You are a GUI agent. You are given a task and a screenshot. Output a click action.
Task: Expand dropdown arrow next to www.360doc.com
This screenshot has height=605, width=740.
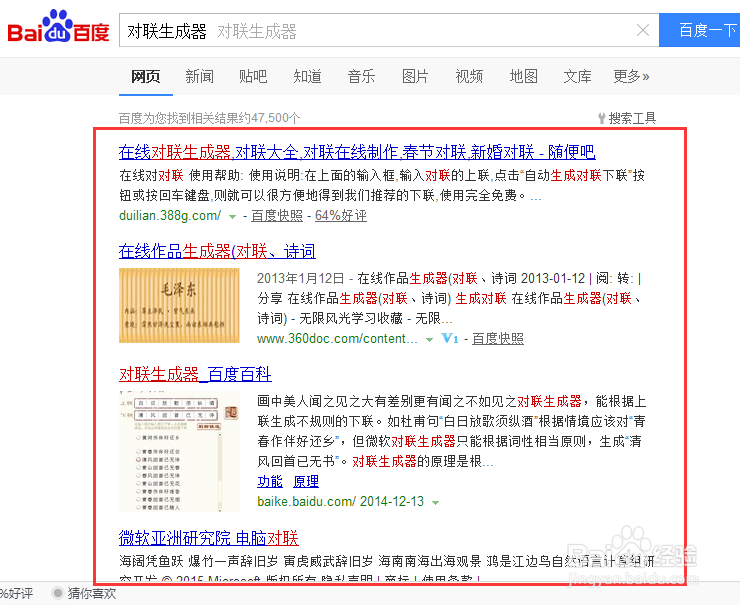429,339
